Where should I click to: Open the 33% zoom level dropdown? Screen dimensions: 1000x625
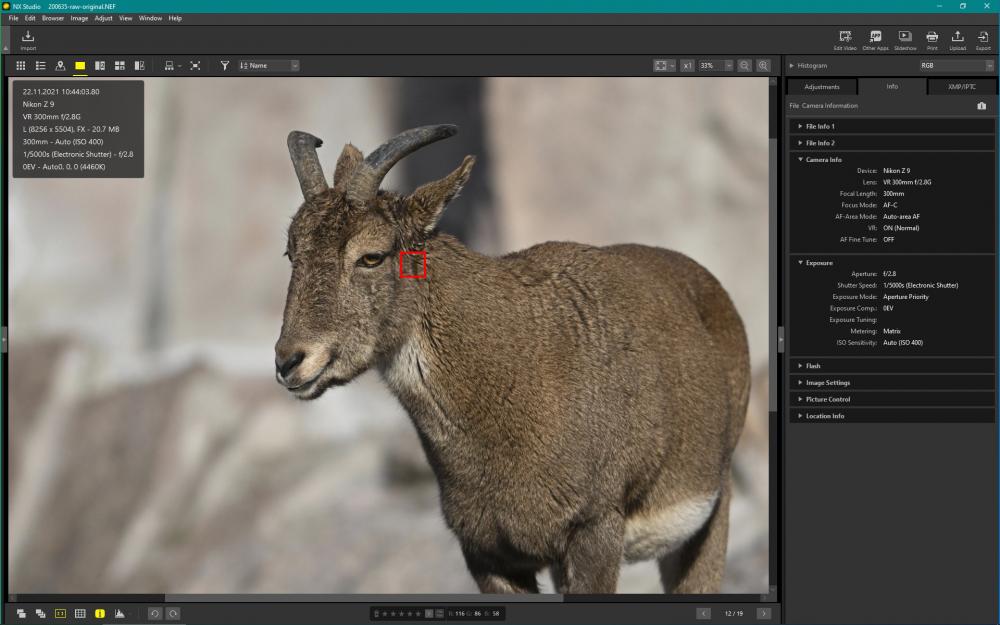(716, 66)
